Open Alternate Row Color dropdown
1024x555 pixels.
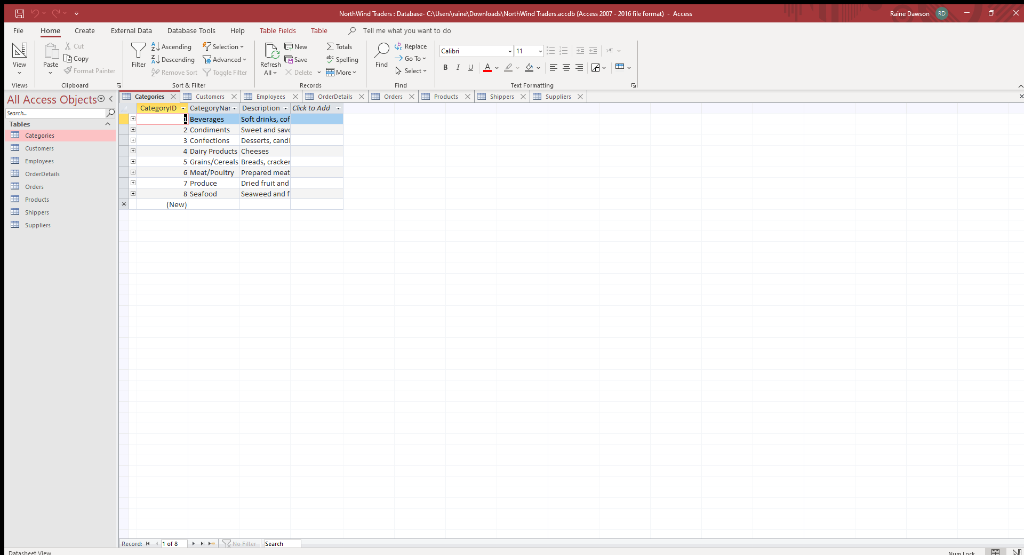point(623,67)
